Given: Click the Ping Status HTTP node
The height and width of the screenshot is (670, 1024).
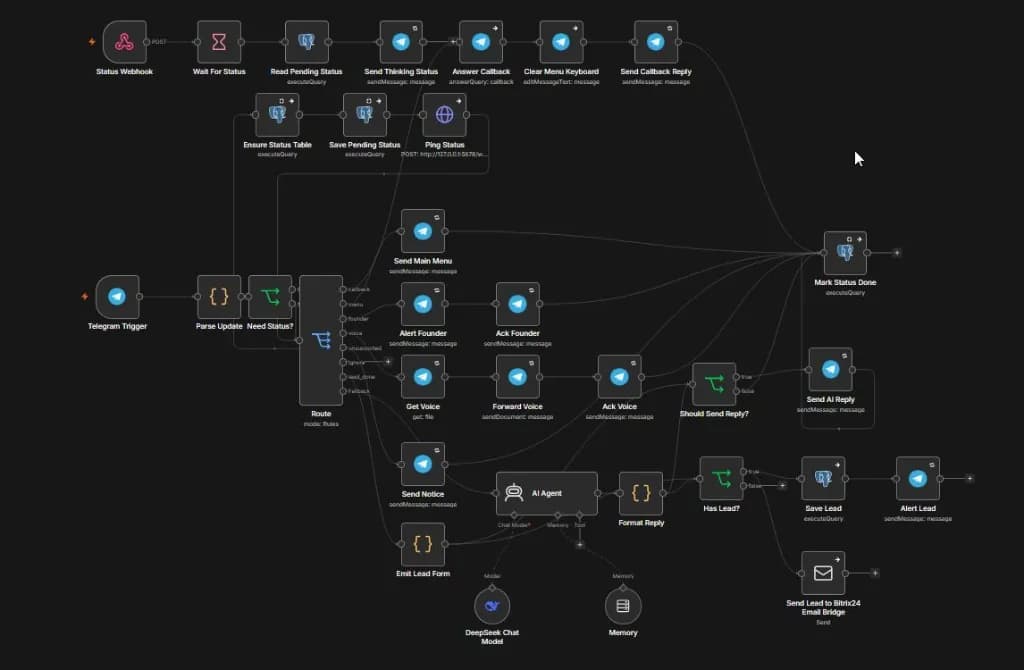Looking at the screenshot, I should pyautogui.click(x=444, y=115).
